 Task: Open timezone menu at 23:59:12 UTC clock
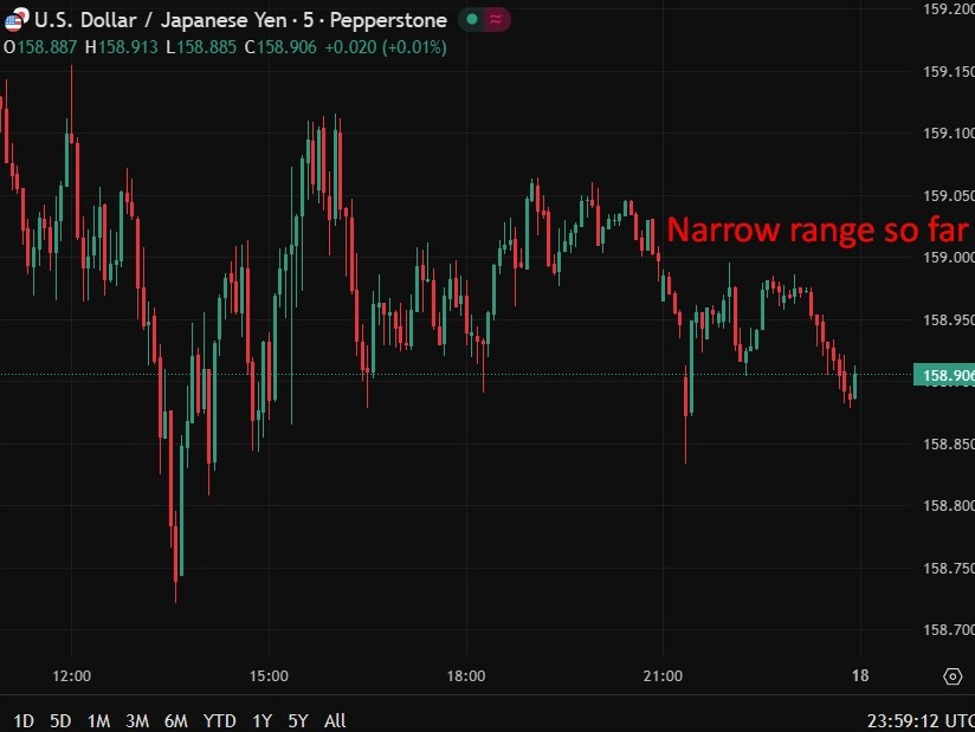[x=918, y=720]
